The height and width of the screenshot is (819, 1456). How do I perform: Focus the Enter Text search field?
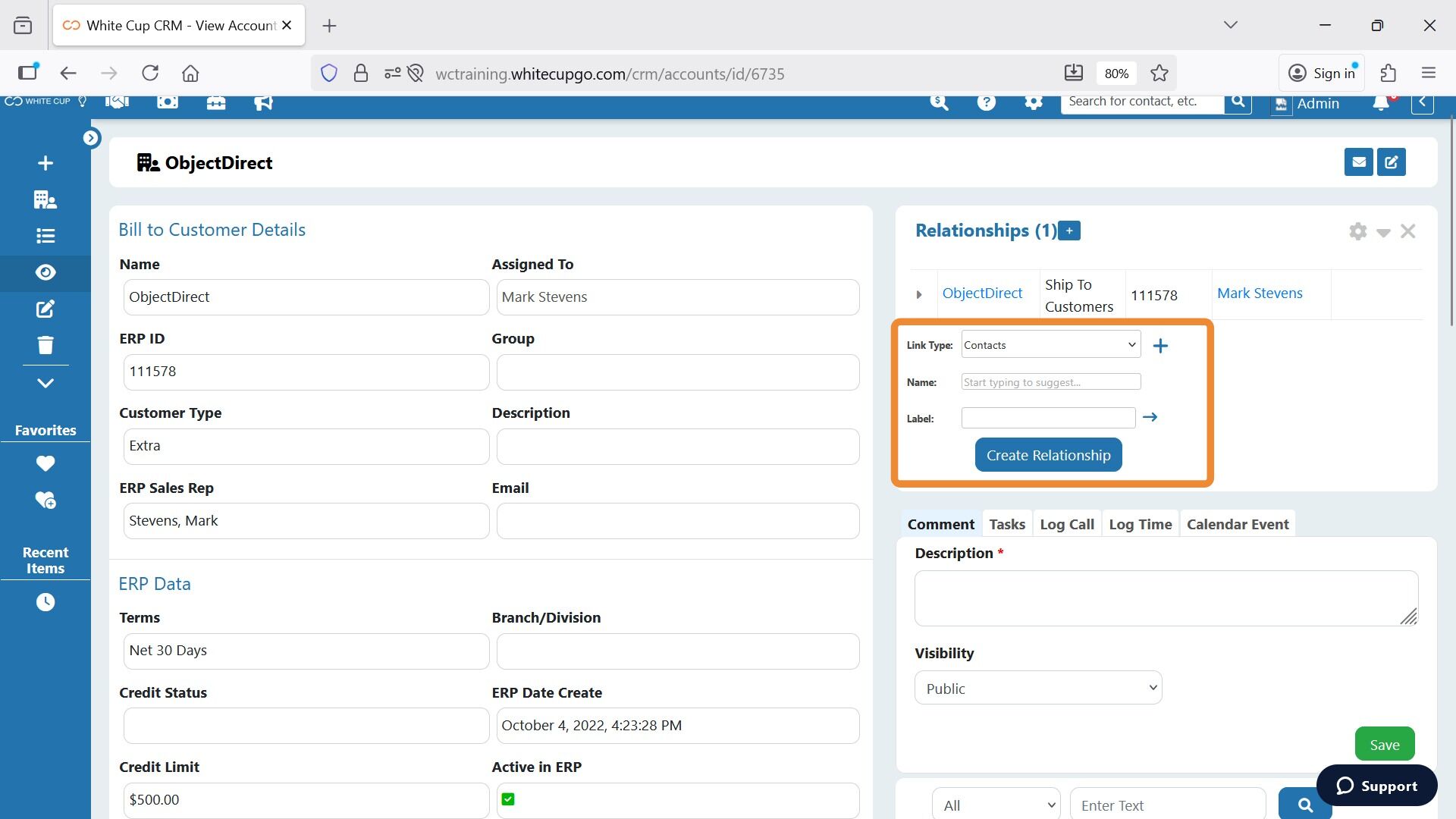[x=1167, y=805]
